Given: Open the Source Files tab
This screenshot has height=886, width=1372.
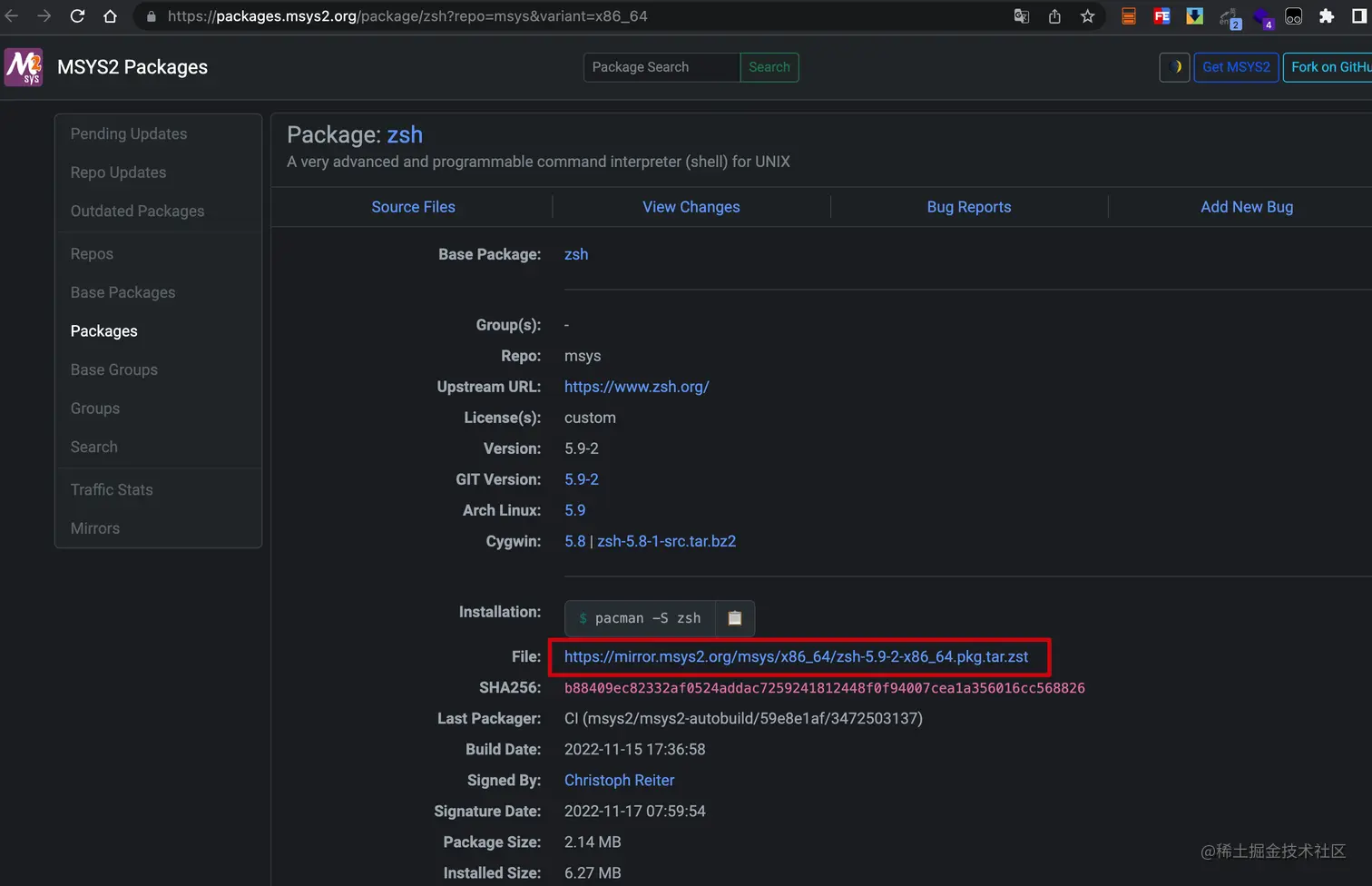Looking at the screenshot, I should [x=413, y=207].
